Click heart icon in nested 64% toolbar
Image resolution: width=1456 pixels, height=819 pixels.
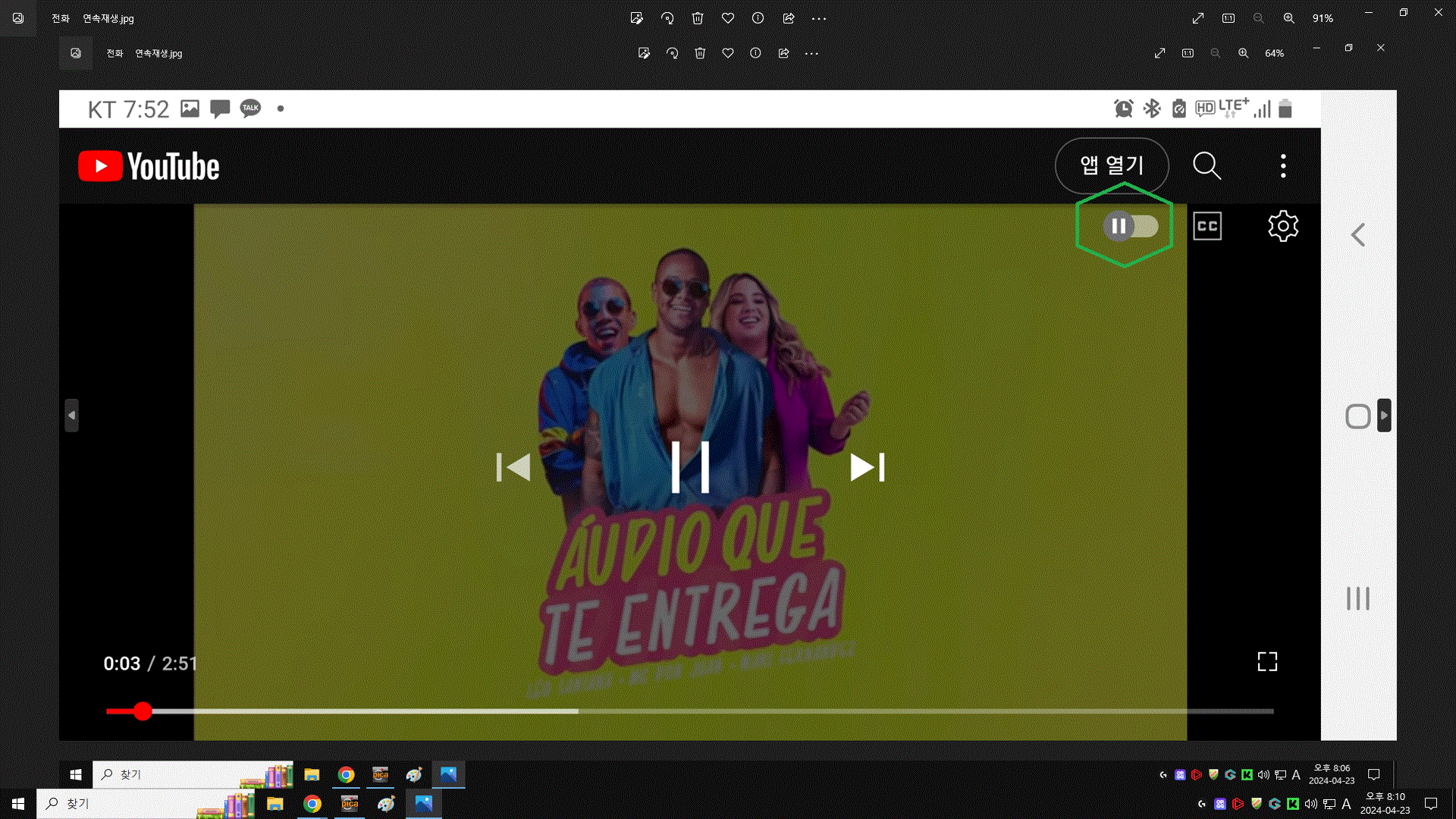(728, 53)
